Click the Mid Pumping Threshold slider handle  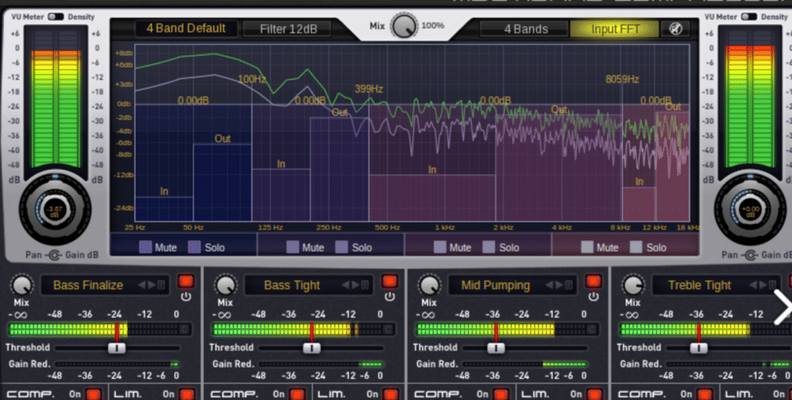click(495, 348)
